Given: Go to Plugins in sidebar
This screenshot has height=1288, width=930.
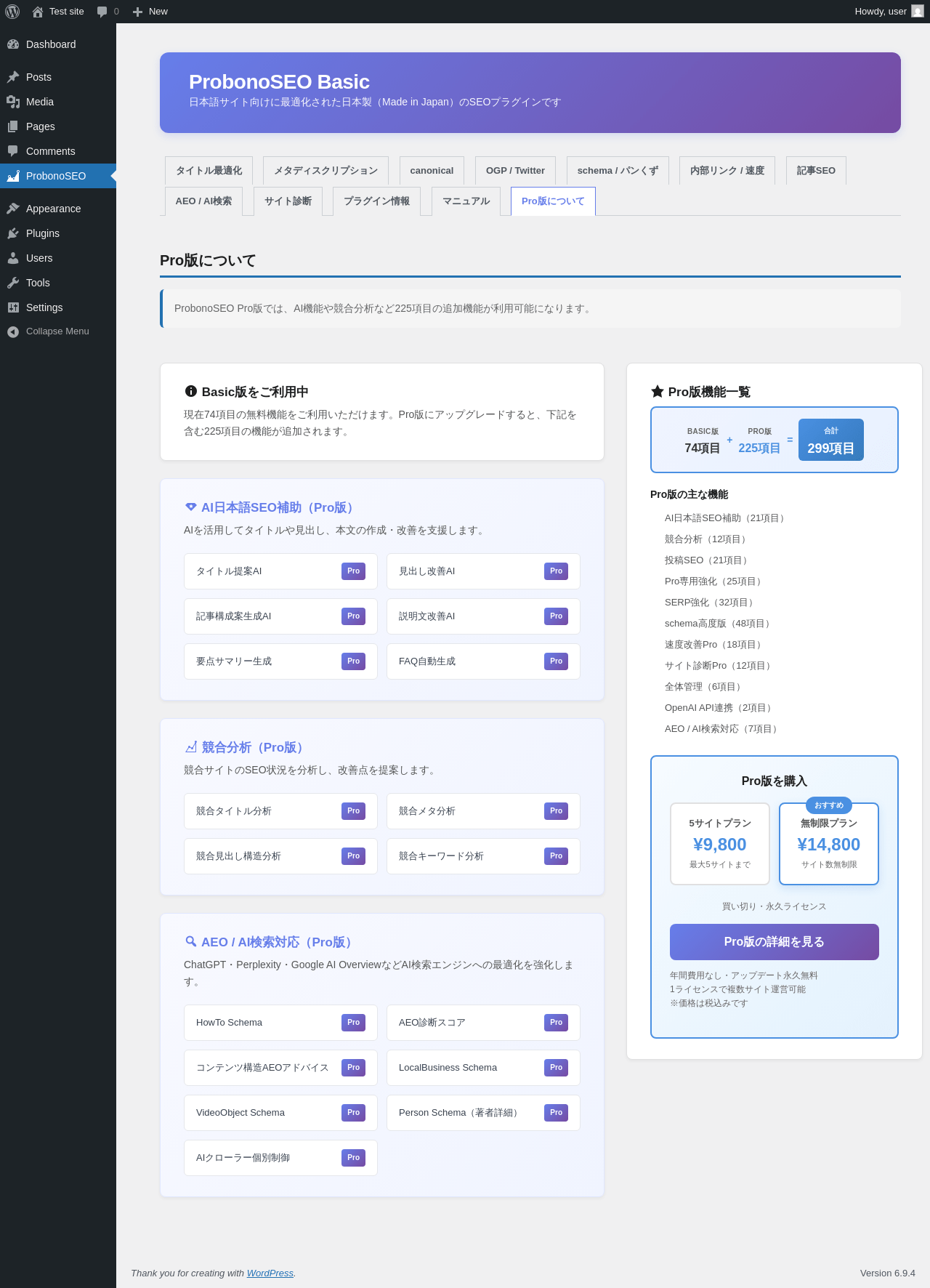Looking at the screenshot, I should pyautogui.click(x=43, y=233).
